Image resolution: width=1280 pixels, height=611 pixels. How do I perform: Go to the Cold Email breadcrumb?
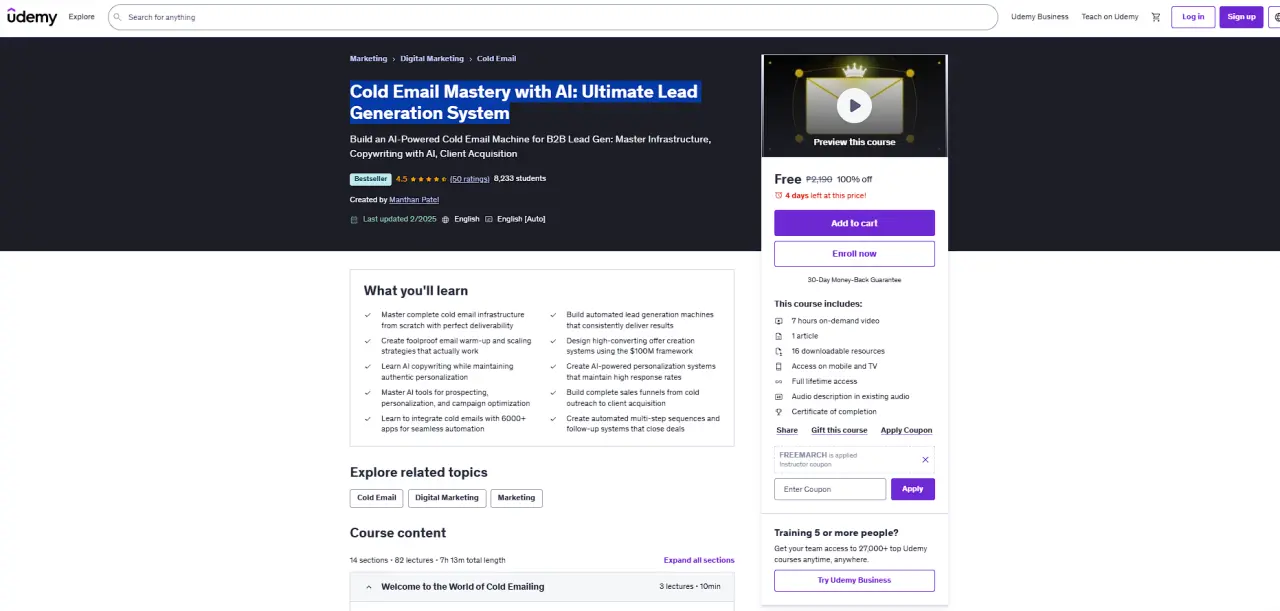coord(497,59)
